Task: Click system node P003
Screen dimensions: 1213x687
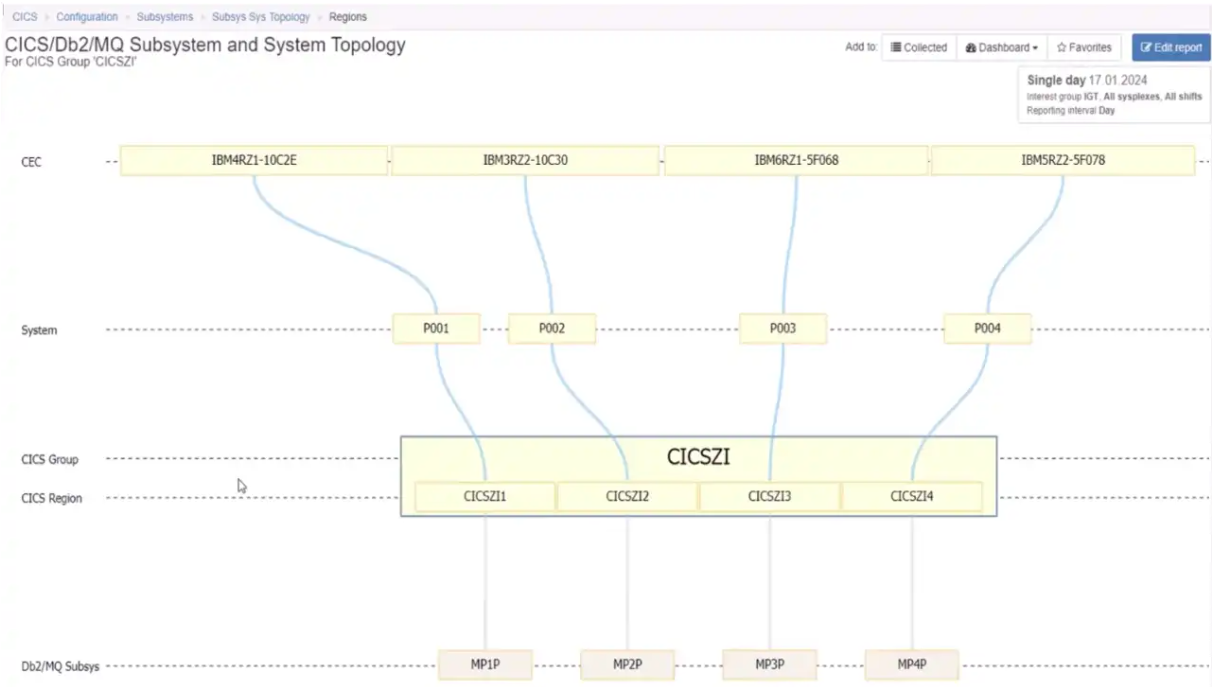Action: pyautogui.click(x=783, y=328)
